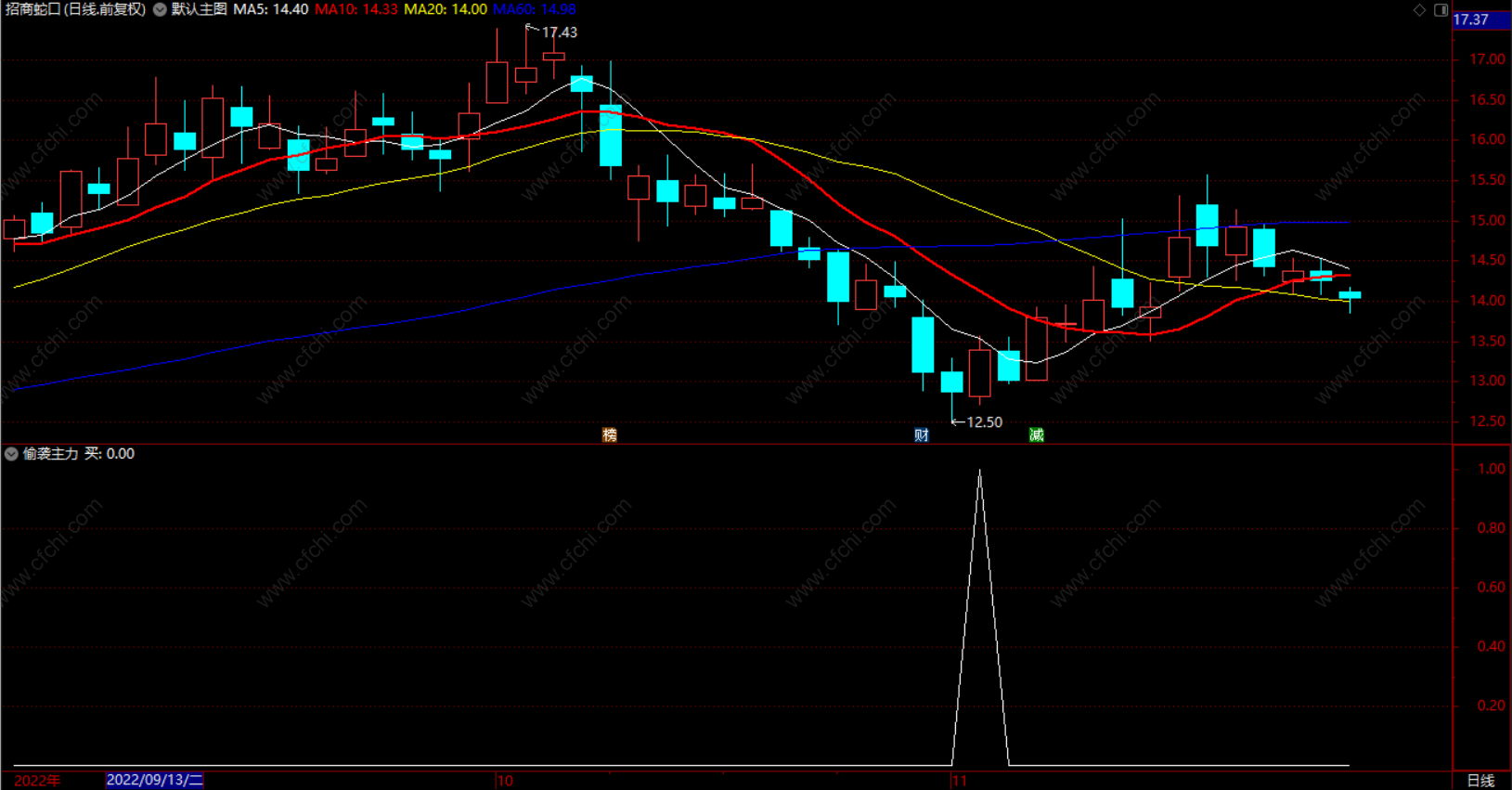Click the 偷袭主力 sub-indicator name
The image size is (1512, 790).
[51, 454]
